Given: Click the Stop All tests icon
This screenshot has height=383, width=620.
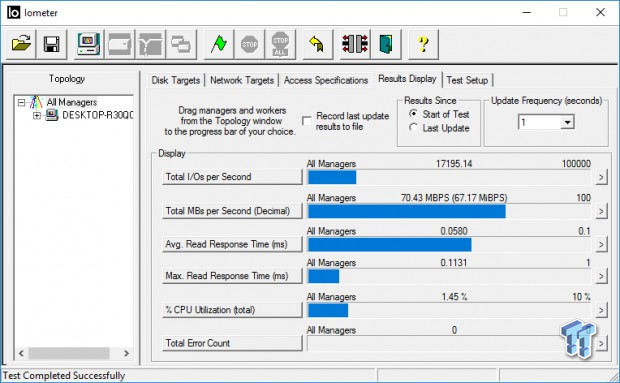Looking at the screenshot, I should (280, 44).
